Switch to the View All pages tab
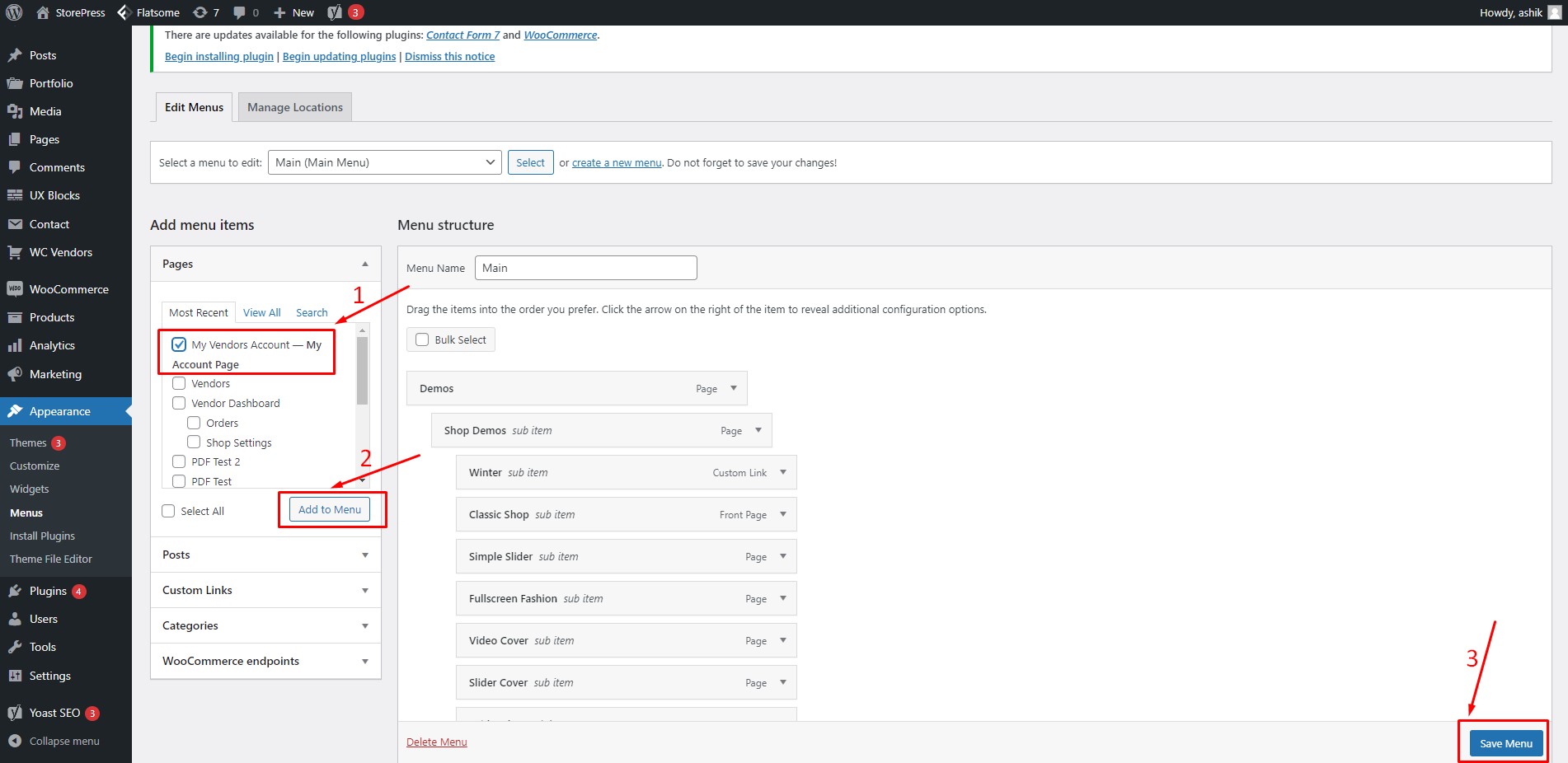The width and height of the screenshot is (1568, 763). (261, 313)
